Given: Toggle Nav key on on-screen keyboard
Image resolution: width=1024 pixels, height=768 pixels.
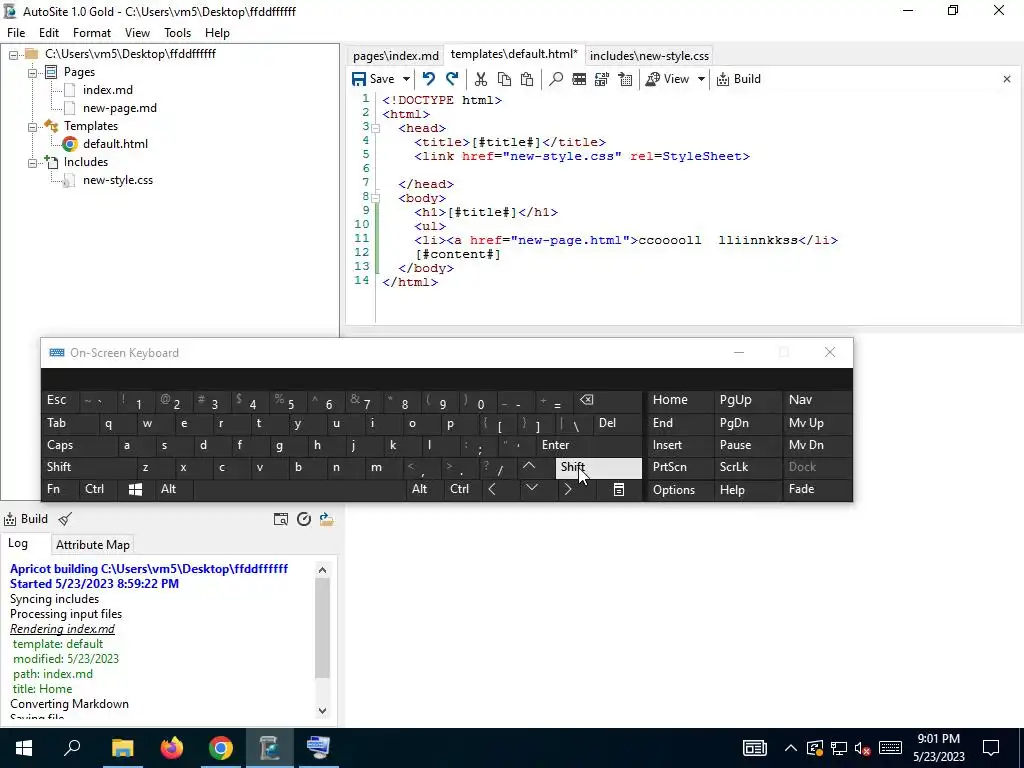Looking at the screenshot, I should coord(818,400).
